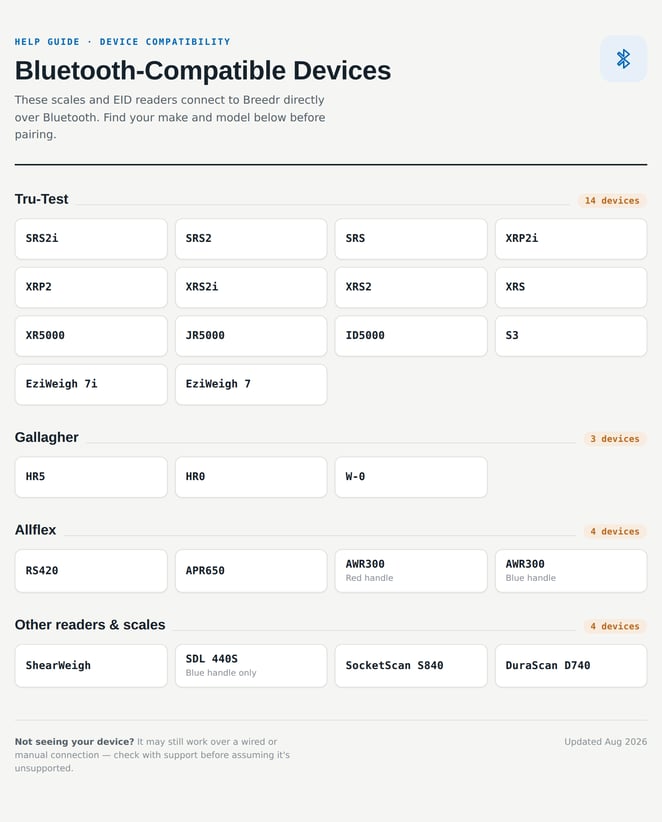Click the Allflex section heading

point(35,530)
